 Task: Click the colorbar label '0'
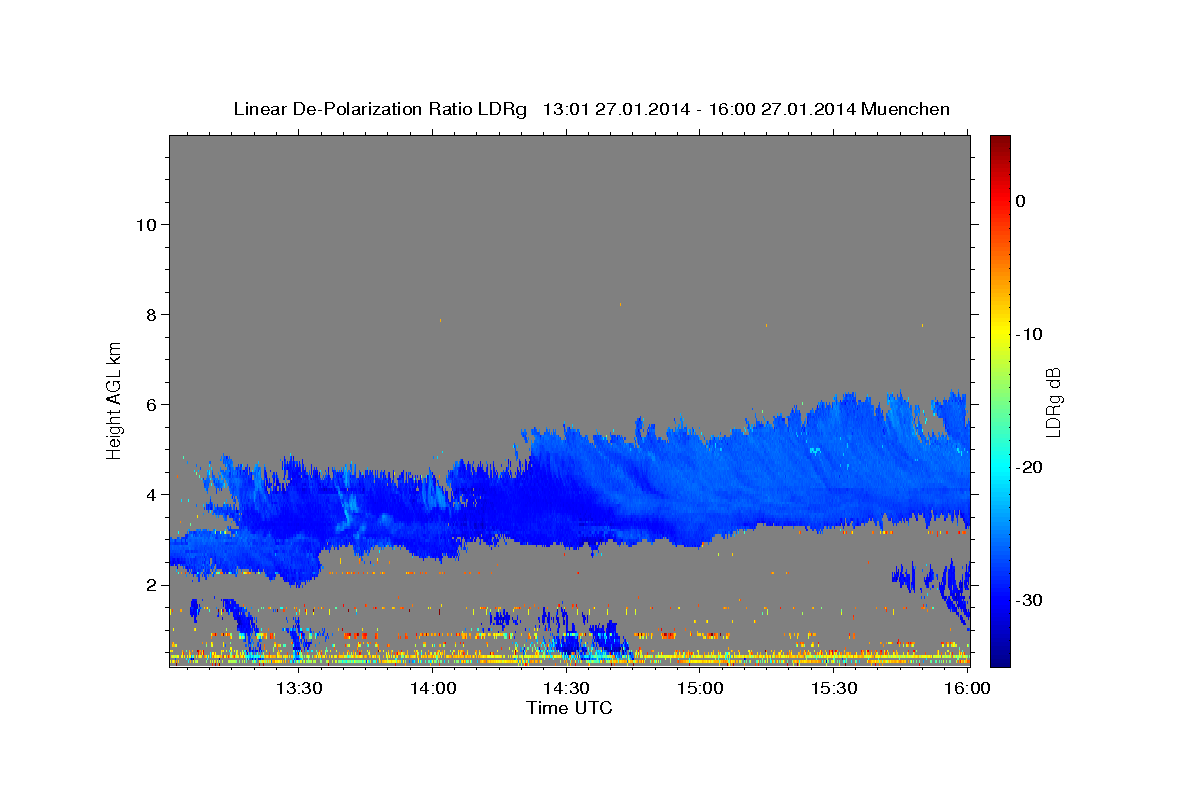click(x=1020, y=201)
